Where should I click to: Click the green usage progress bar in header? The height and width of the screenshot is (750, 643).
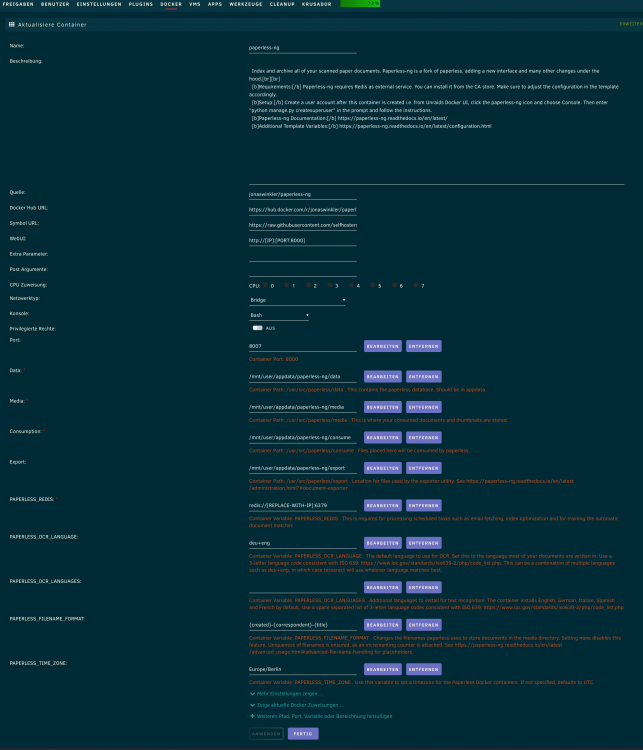[x=360, y=3]
